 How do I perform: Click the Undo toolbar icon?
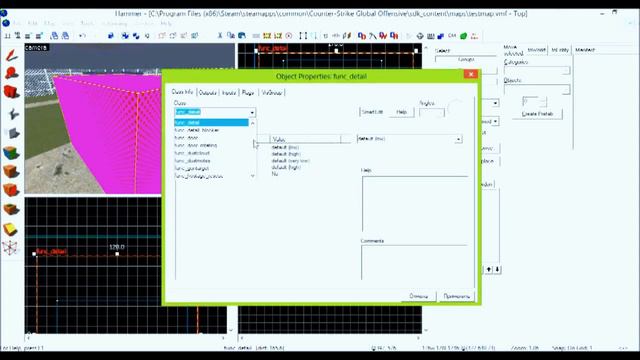pyautogui.click(x=82, y=36)
